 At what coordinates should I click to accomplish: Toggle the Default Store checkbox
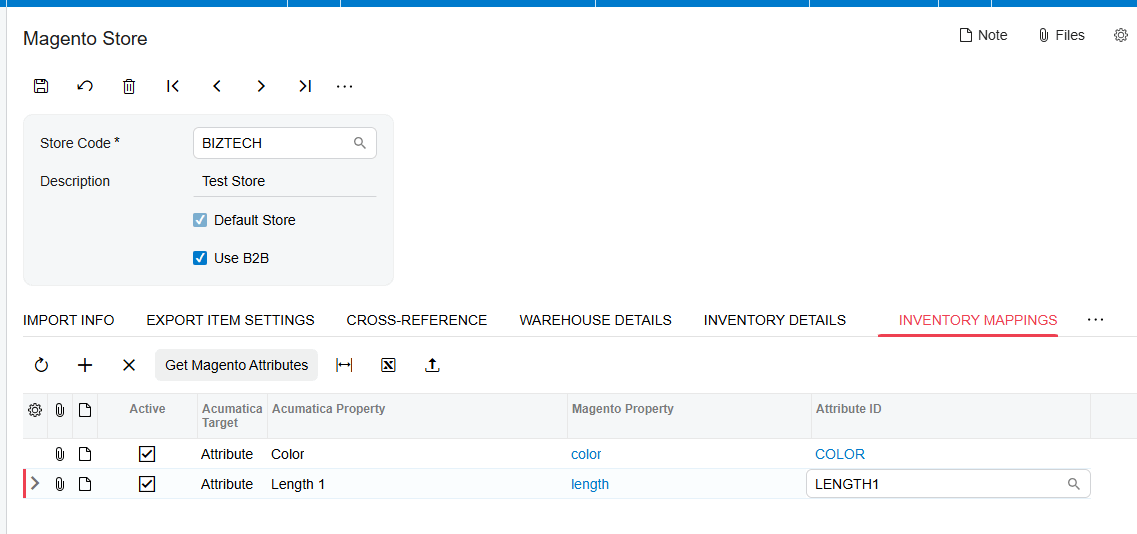coord(200,220)
